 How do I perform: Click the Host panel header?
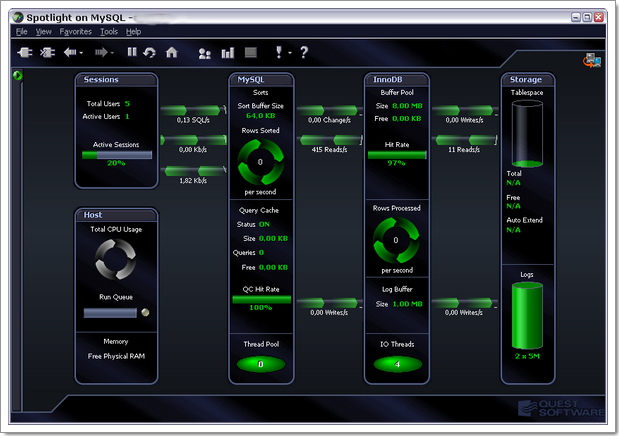point(116,215)
